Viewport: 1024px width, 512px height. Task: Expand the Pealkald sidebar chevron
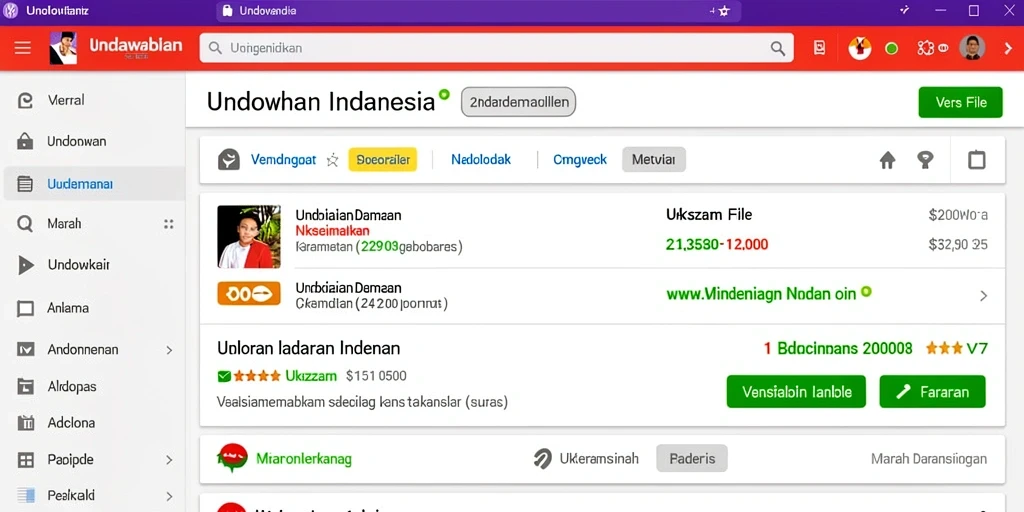169,496
